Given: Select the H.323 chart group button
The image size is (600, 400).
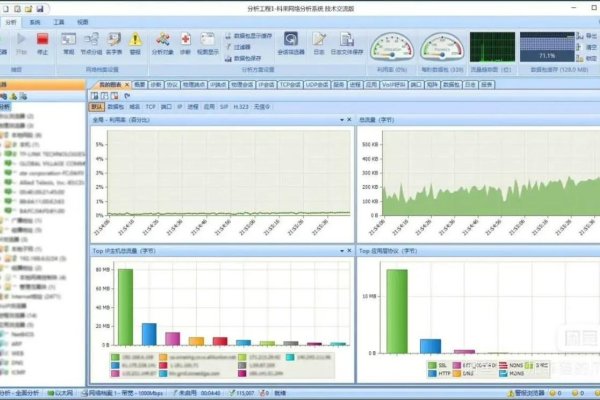Looking at the screenshot, I should coord(241,107).
